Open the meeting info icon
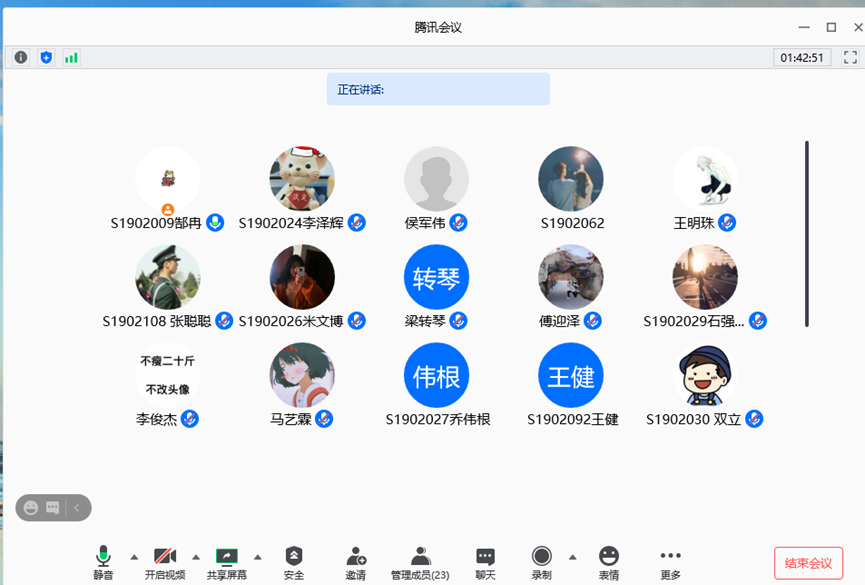Viewport: 865px width, 585px height. pyautogui.click(x=20, y=57)
